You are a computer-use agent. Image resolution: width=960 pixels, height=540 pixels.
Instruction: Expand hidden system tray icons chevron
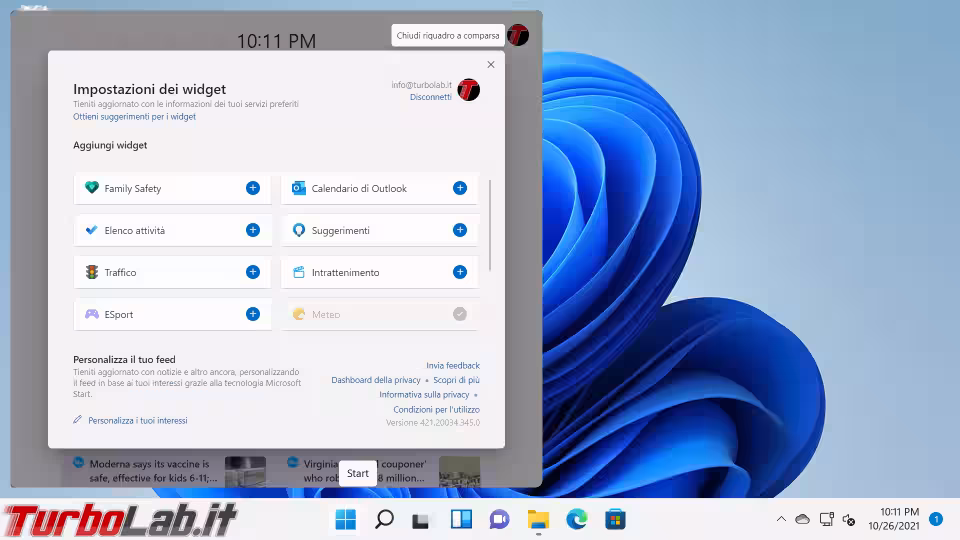point(781,519)
